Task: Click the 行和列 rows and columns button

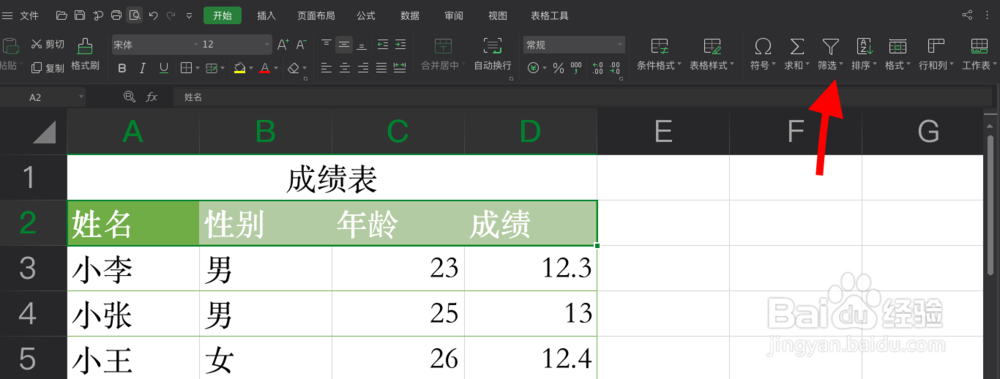Action: [x=936, y=54]
